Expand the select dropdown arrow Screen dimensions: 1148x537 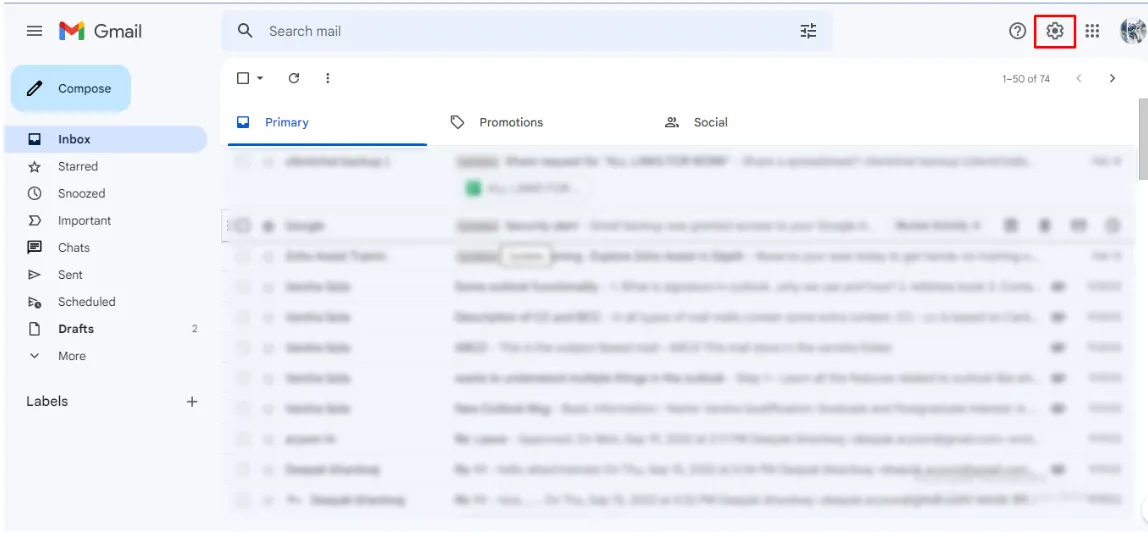pyautogui.click(x=260, y=78)
